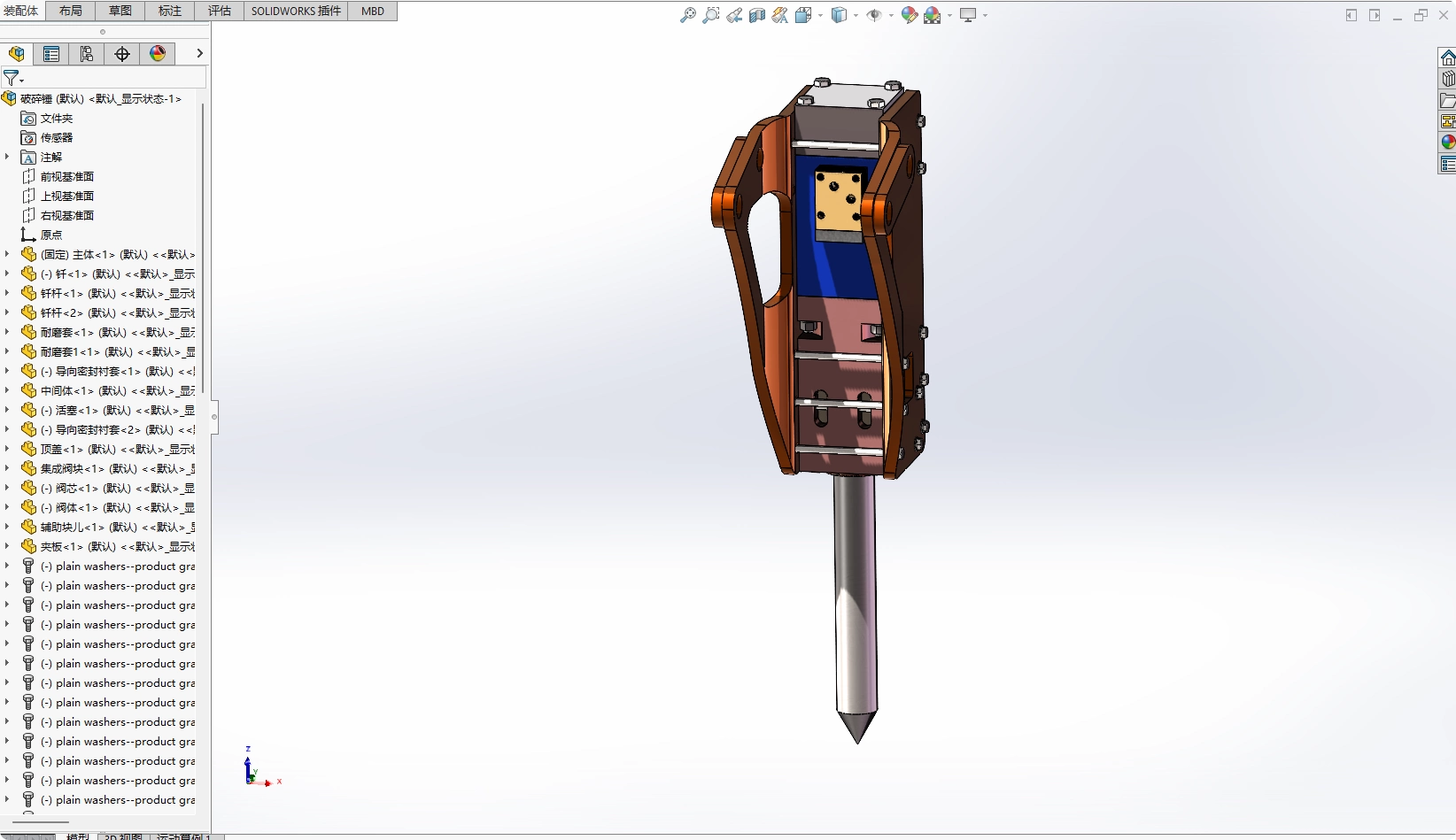Open the ConfigurationManager tab
1456x840 pixels.
(87, 54)
